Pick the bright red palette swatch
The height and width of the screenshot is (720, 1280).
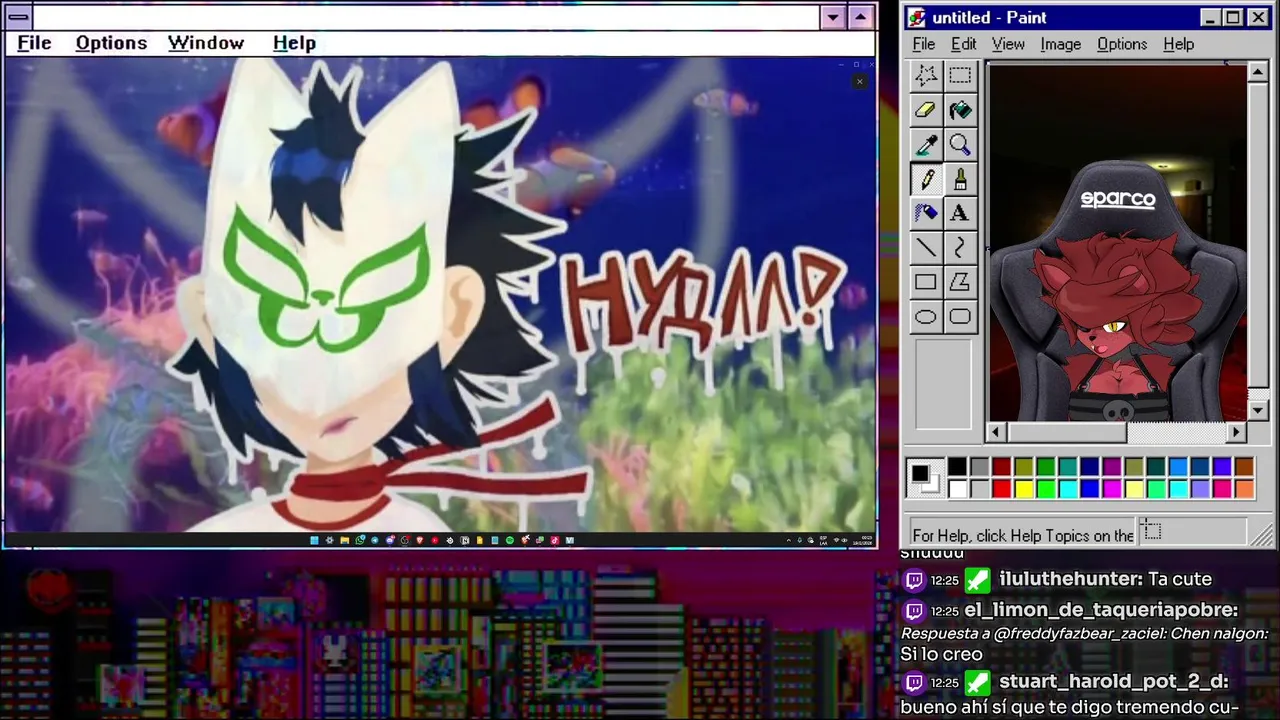pos(1002,489)
